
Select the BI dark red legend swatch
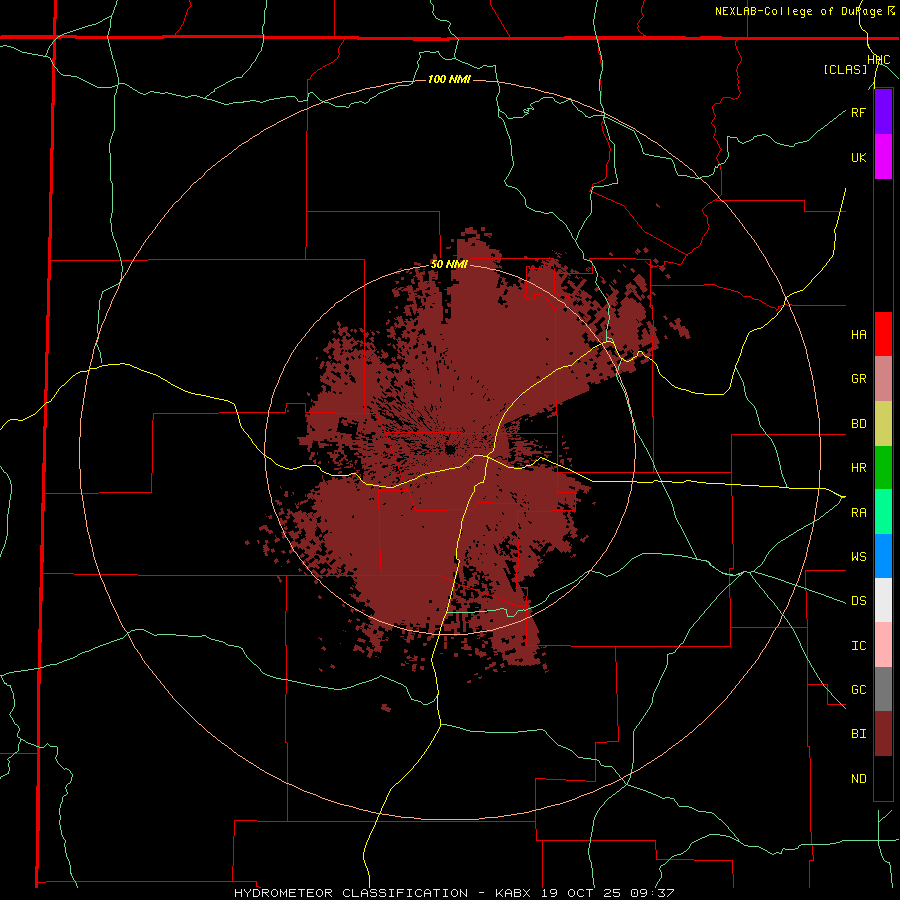[x=883, y=734]
